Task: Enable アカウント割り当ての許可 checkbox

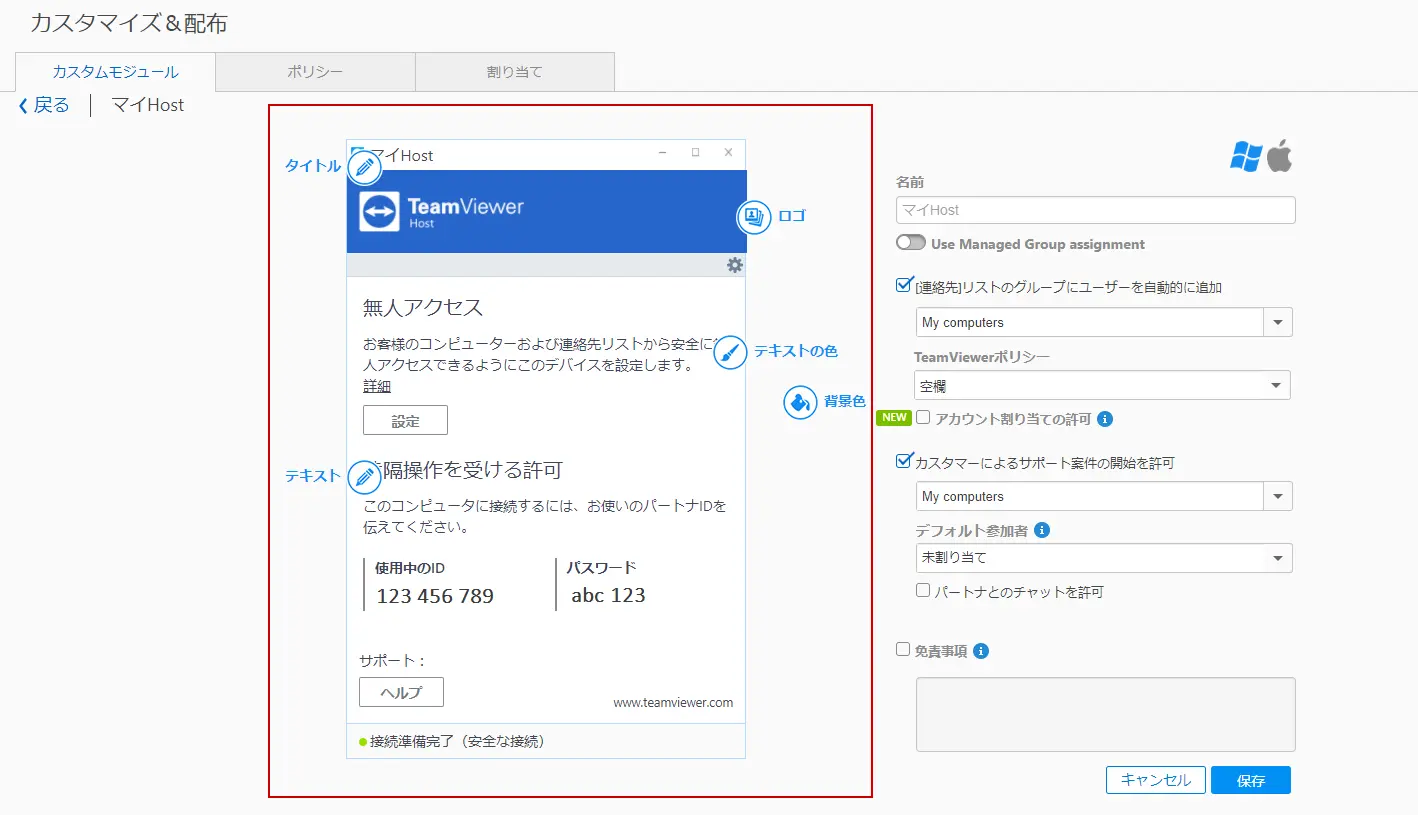Action: tap(923, 417)
